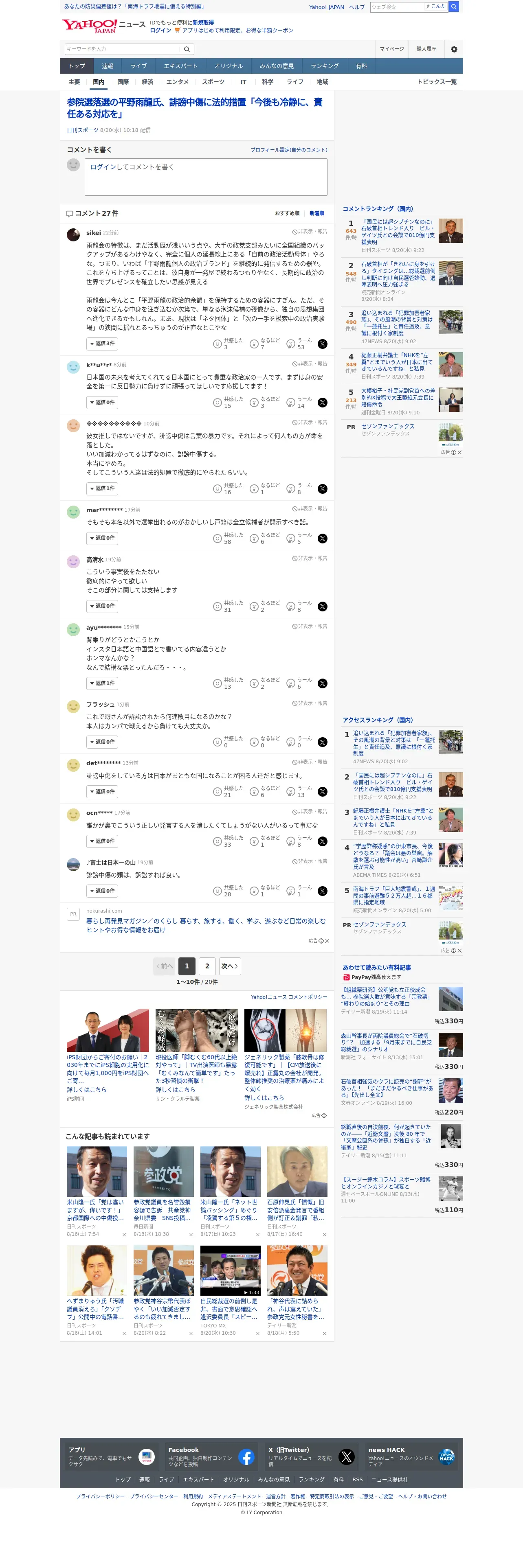Open the ランキング tab

[x=325, y=66]
